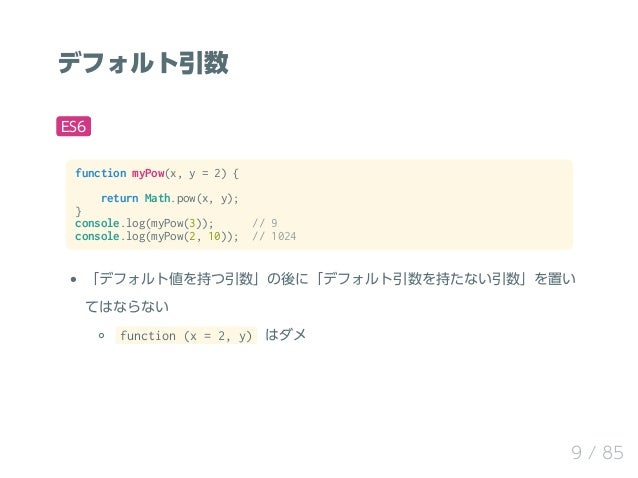Click the // 9 comment
The image size is (638, 478).
coord(264,223)
